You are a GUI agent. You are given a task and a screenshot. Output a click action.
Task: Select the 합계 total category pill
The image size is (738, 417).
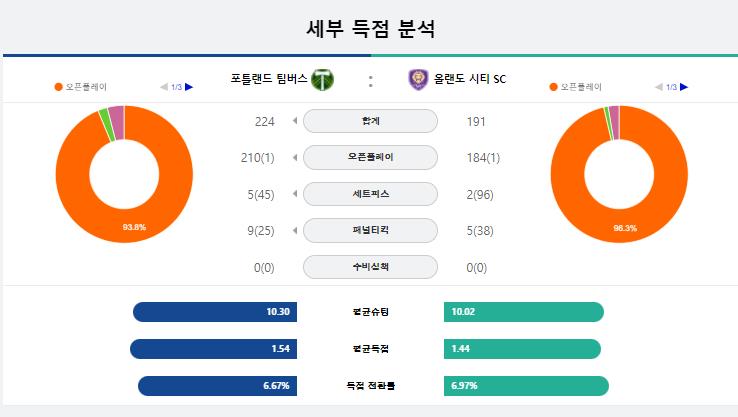click(x=370, y=121)
